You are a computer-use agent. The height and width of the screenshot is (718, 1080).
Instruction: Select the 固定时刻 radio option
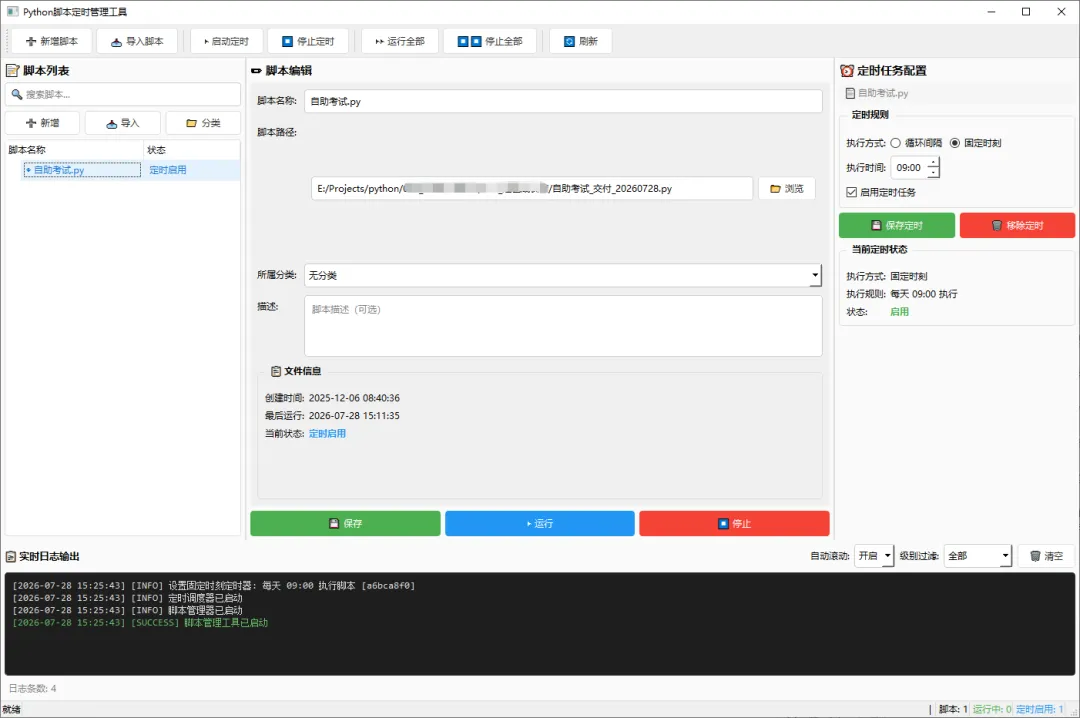click(x=975, y=143)
